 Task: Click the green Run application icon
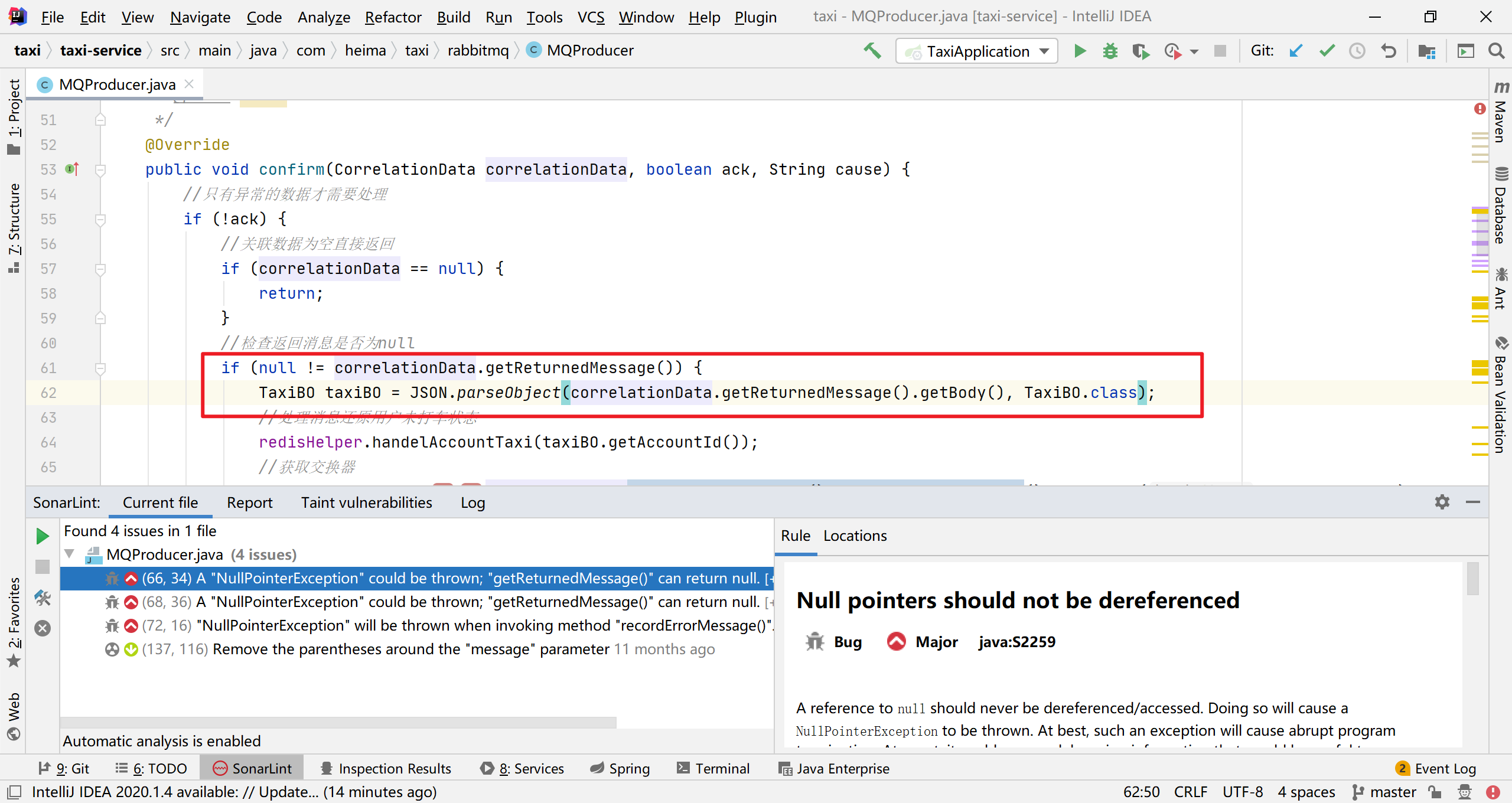pyautogui.click(x=1079, y=51)
